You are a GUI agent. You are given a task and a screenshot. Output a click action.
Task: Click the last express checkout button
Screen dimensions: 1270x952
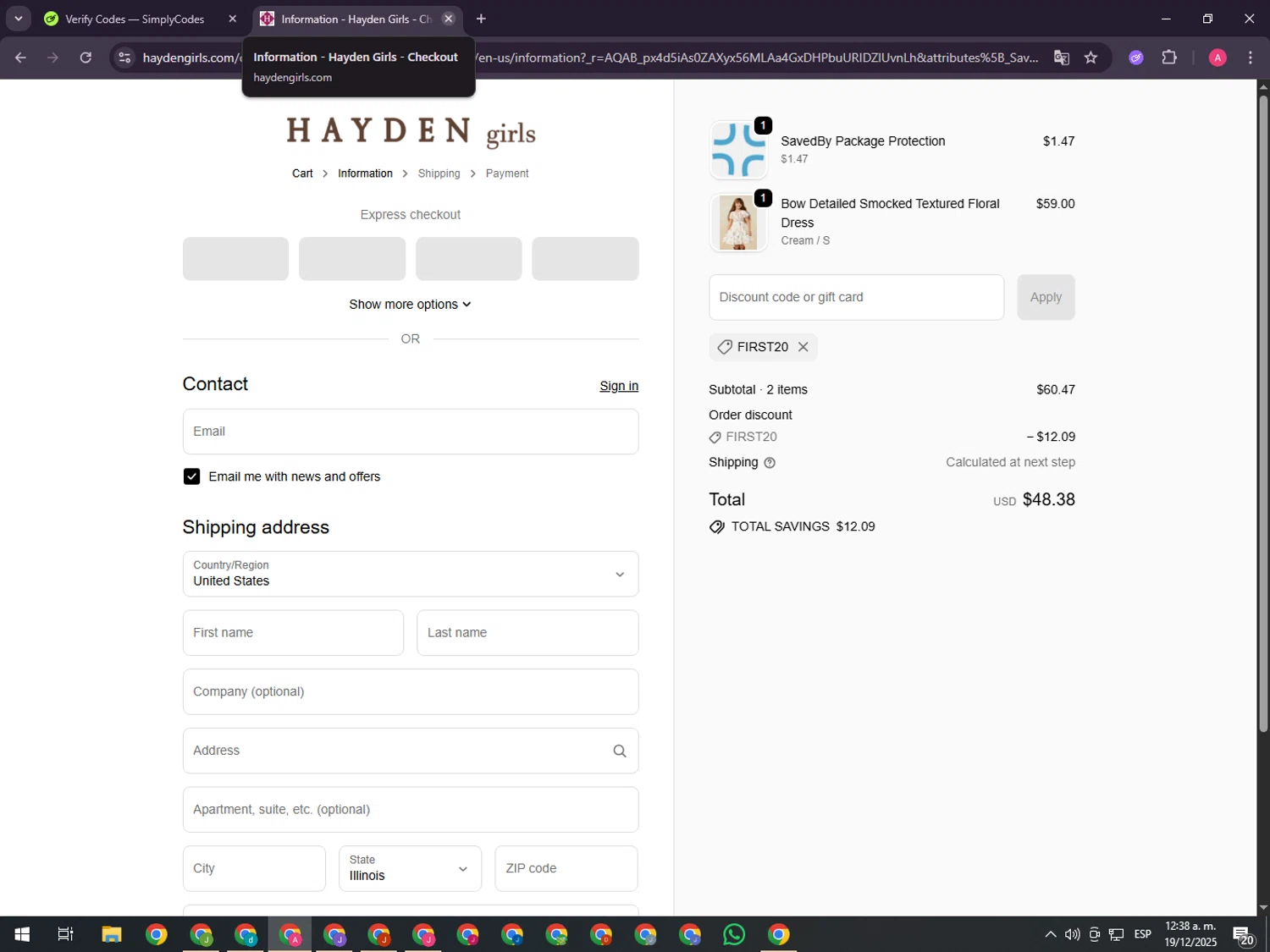click(x=585, y=259)
